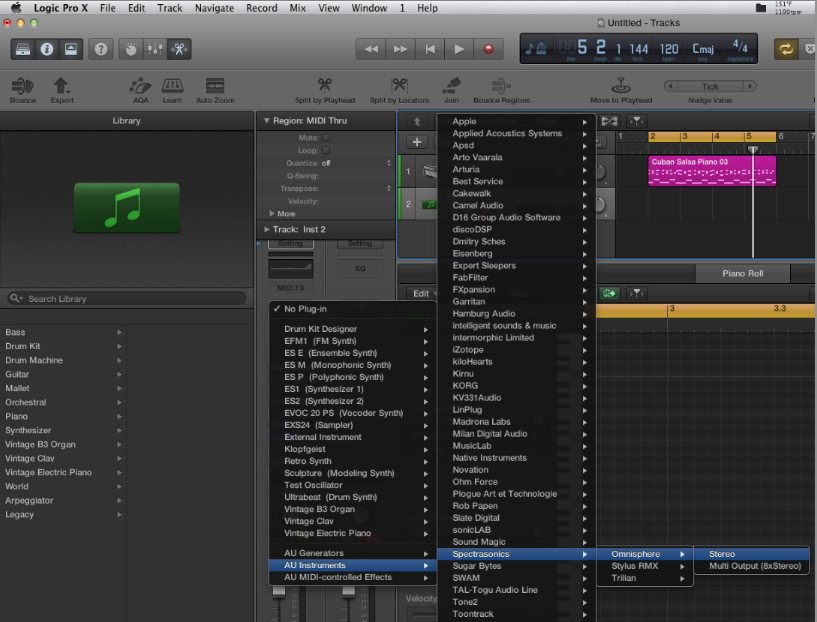
Task: Toggle the region Loop checkbox
Action: click(x=326, y=150)
